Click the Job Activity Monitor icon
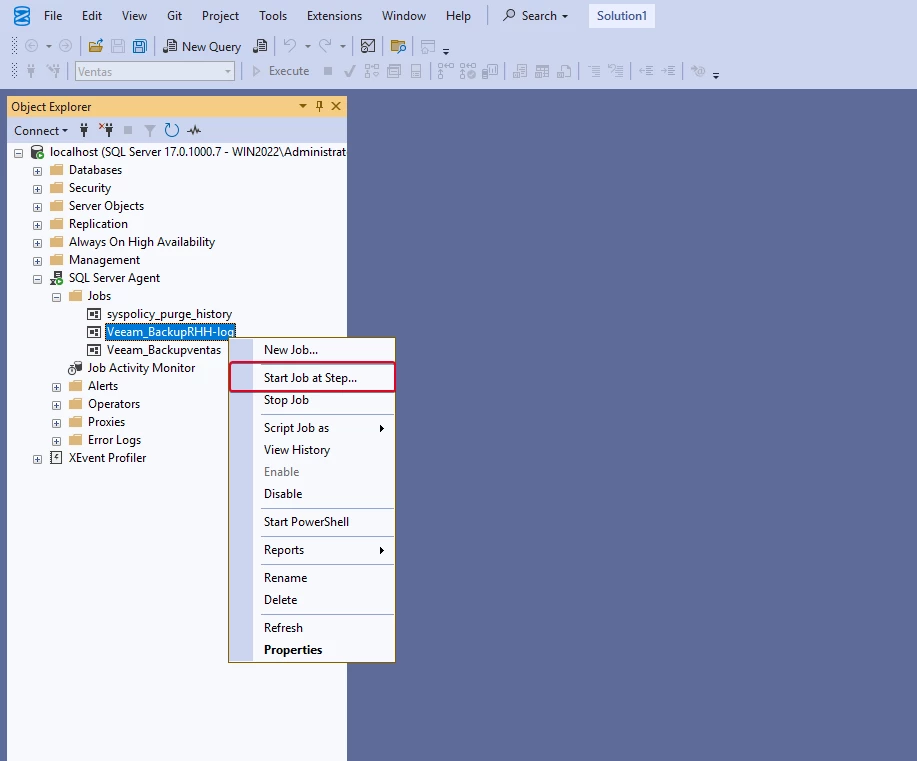 (75, 368)
